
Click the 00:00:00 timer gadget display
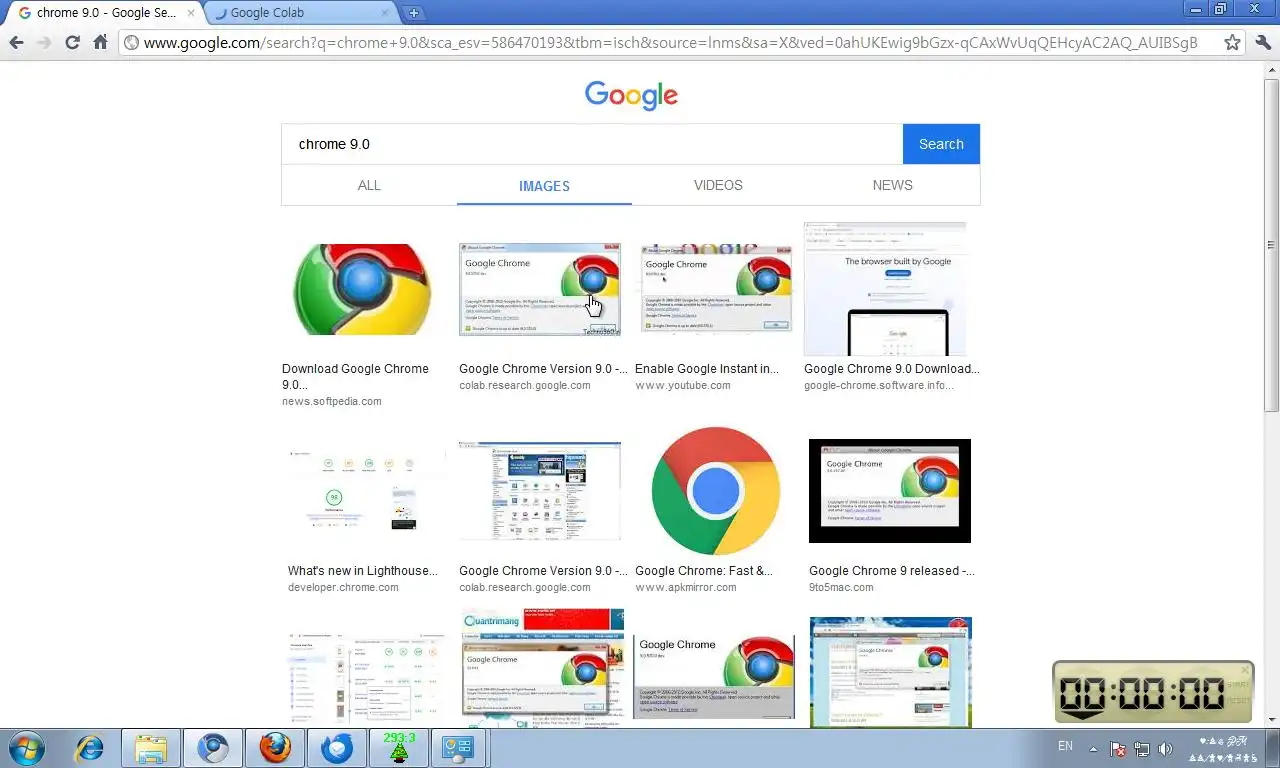(1142, 692)
